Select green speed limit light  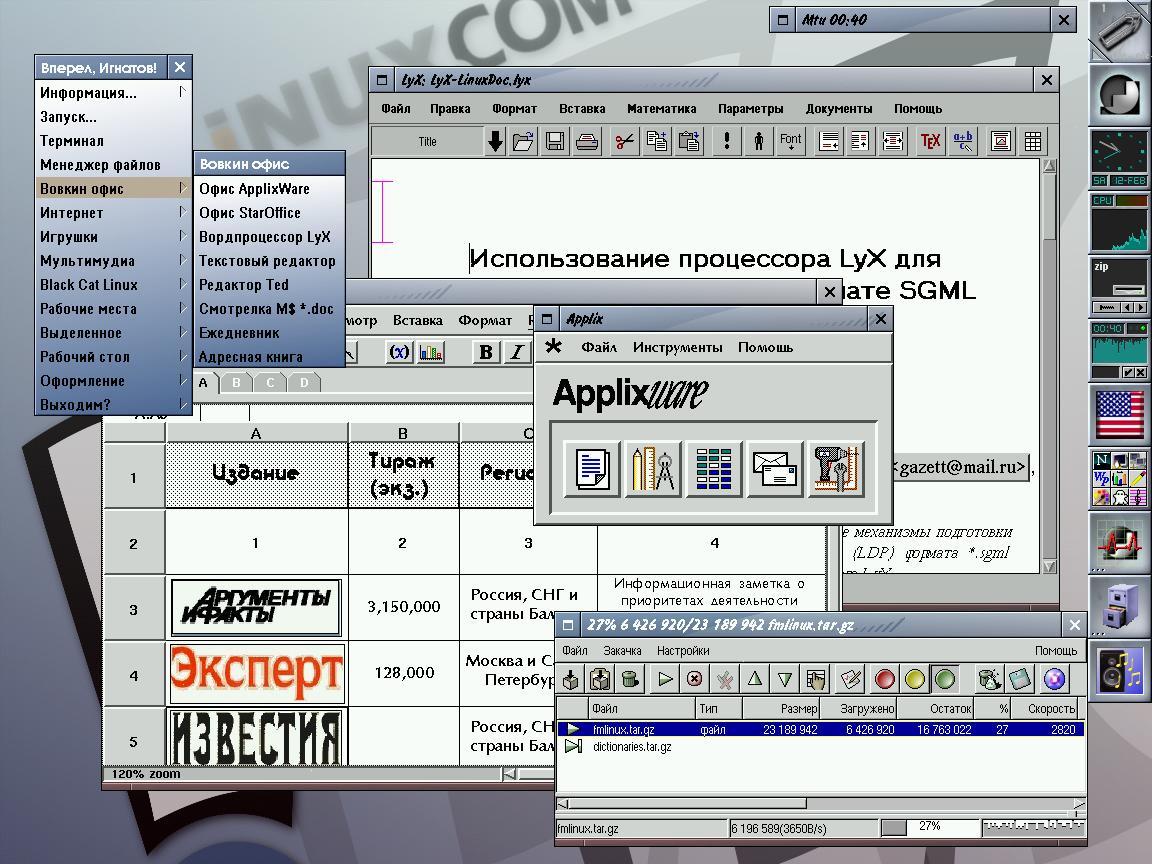click(x=945, y=679)
